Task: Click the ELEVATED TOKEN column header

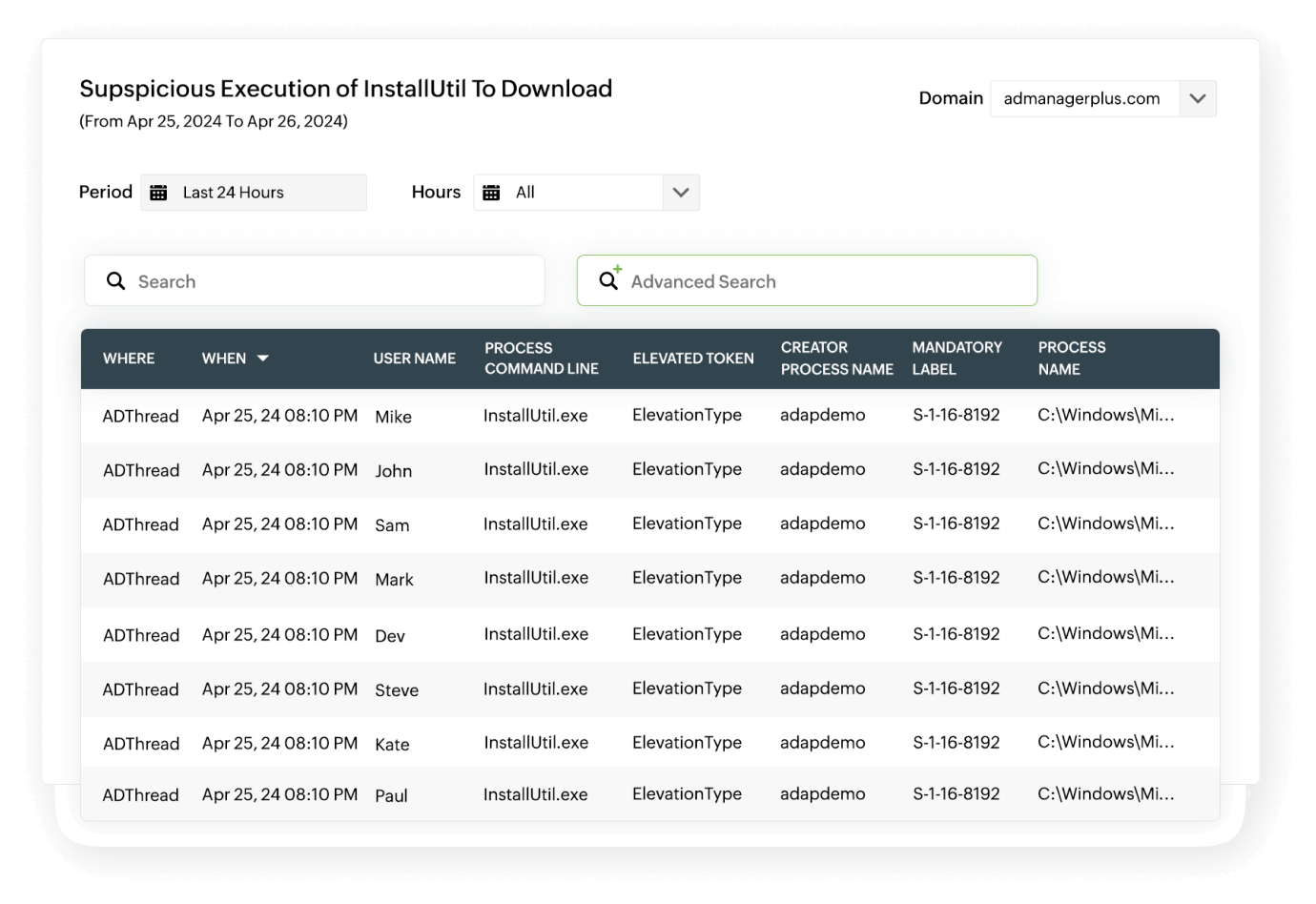Action: pos(693,359)
